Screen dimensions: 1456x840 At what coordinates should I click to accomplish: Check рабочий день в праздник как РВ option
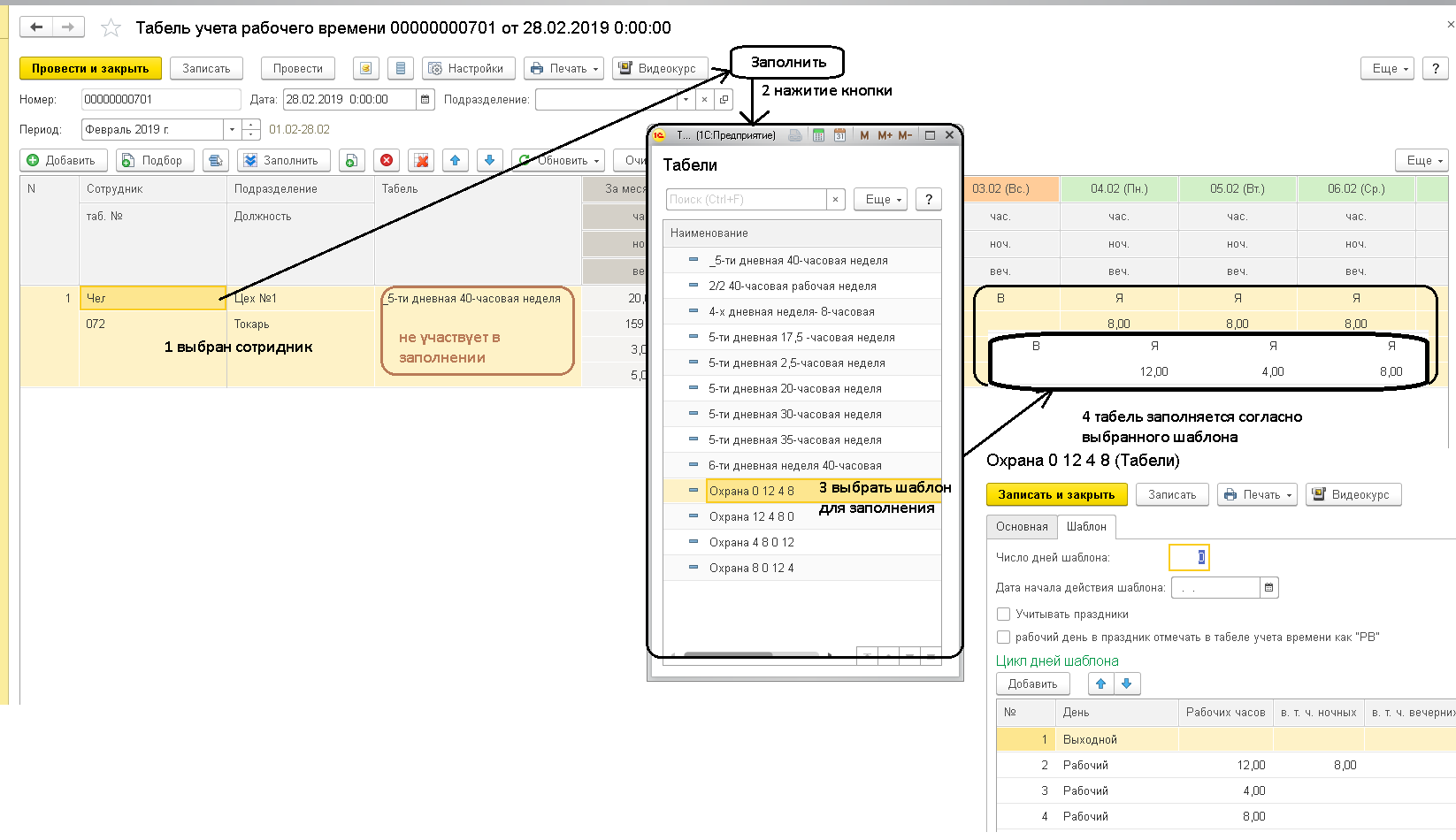pos(1003,637)
